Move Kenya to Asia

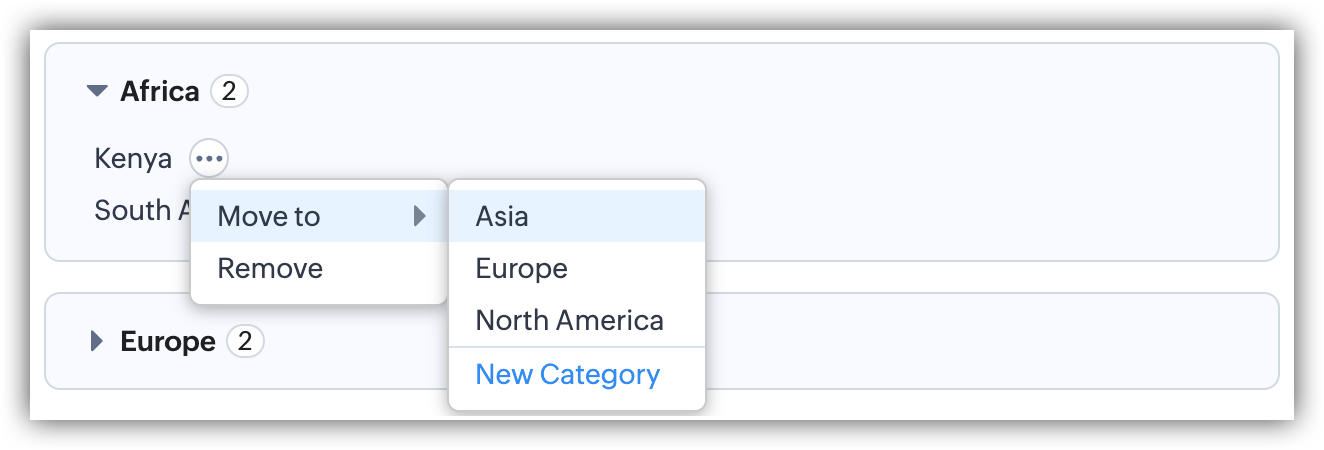coord(502,216)
